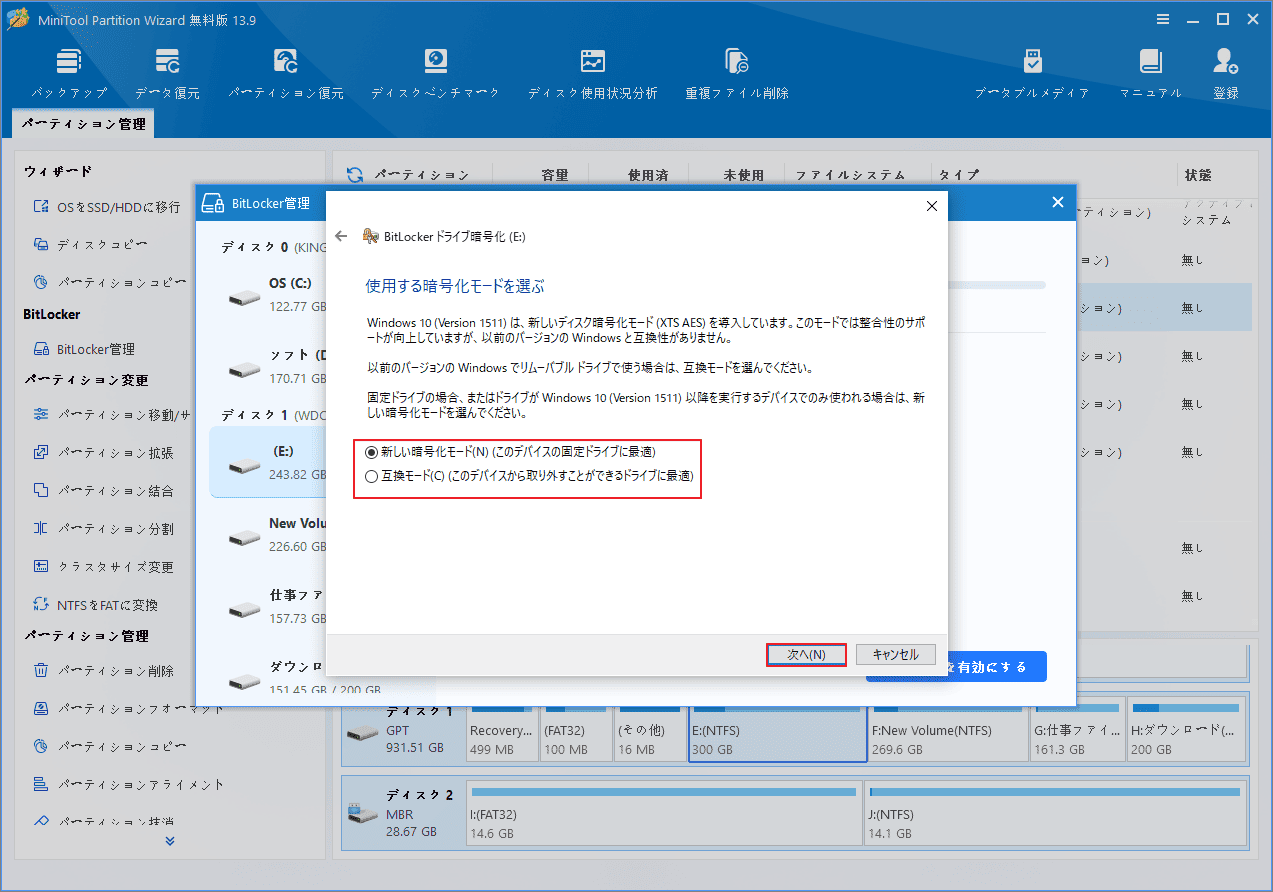Screen dimensions: 1273x892
Task: Select 157.73 GB drive in BitLocker list
Action: click(x=268, y=607)
